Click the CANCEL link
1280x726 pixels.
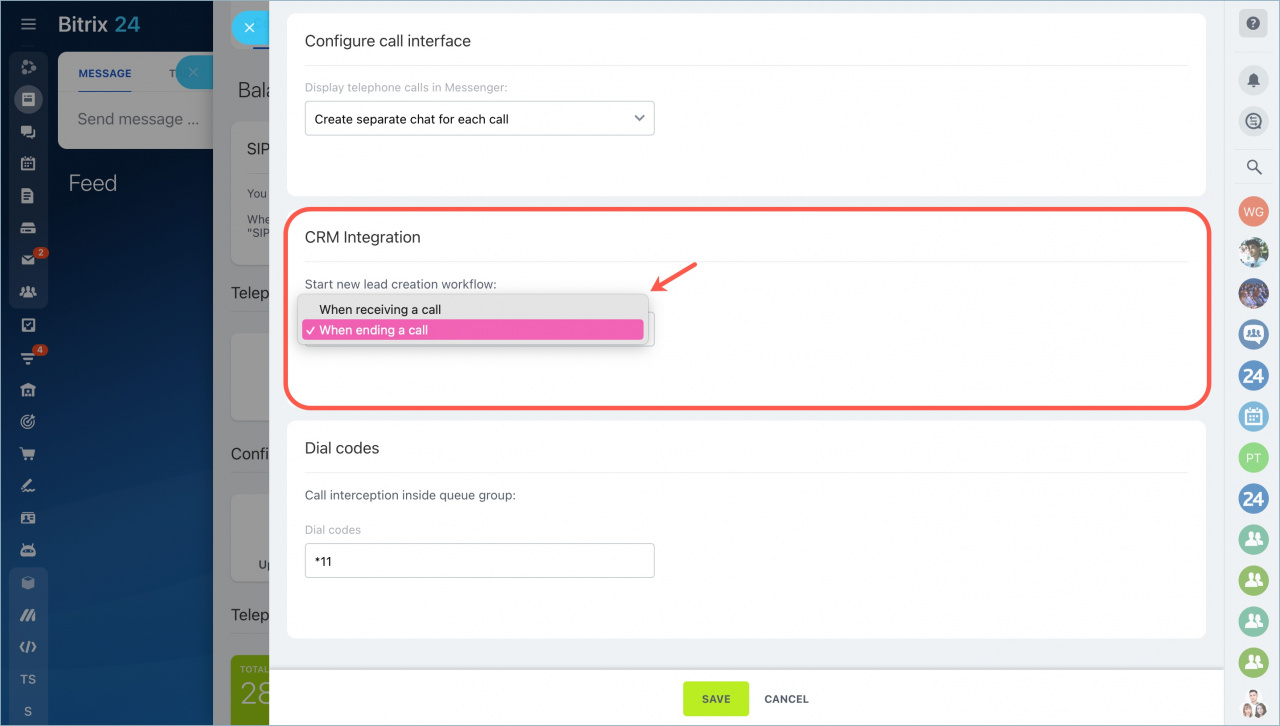tap(786, 699)
